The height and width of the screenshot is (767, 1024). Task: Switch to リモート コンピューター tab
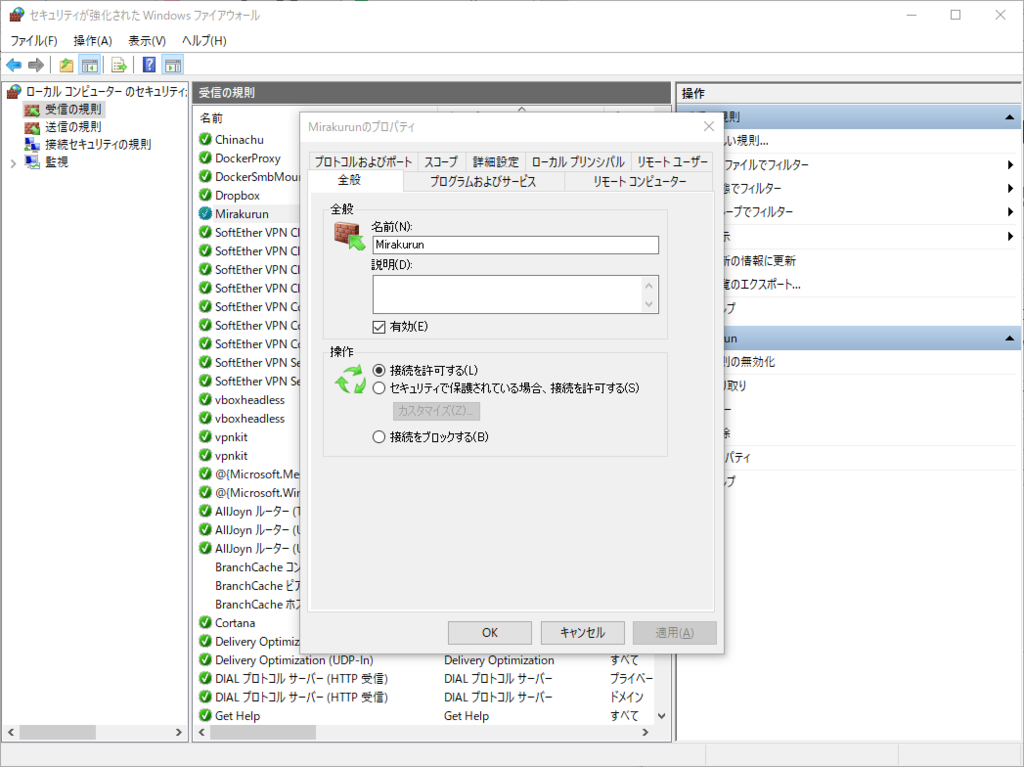[639, 182]
